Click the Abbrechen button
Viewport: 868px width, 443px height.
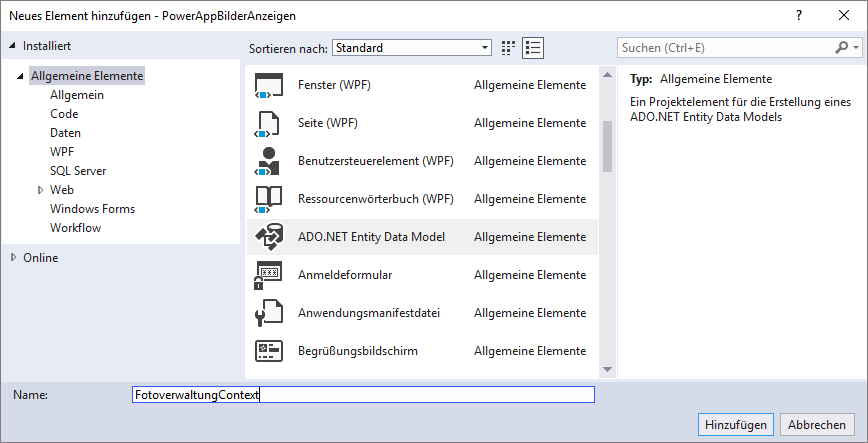(818, 423)
